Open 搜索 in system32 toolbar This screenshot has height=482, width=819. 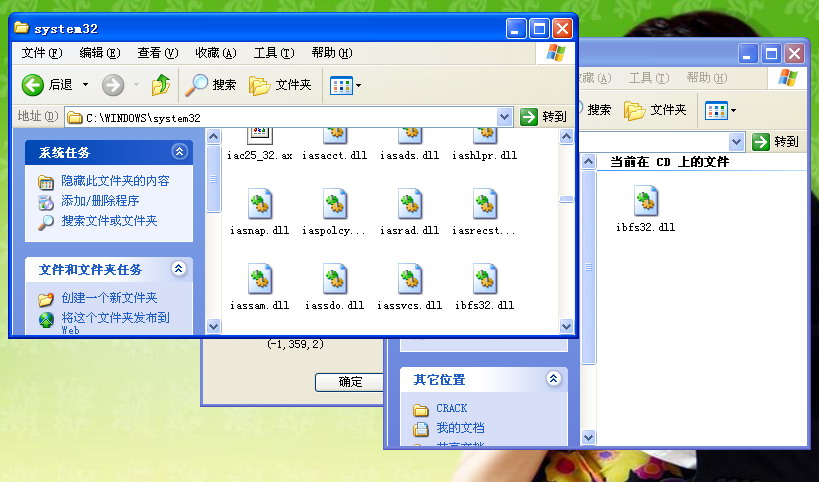[x=211, y=85]
